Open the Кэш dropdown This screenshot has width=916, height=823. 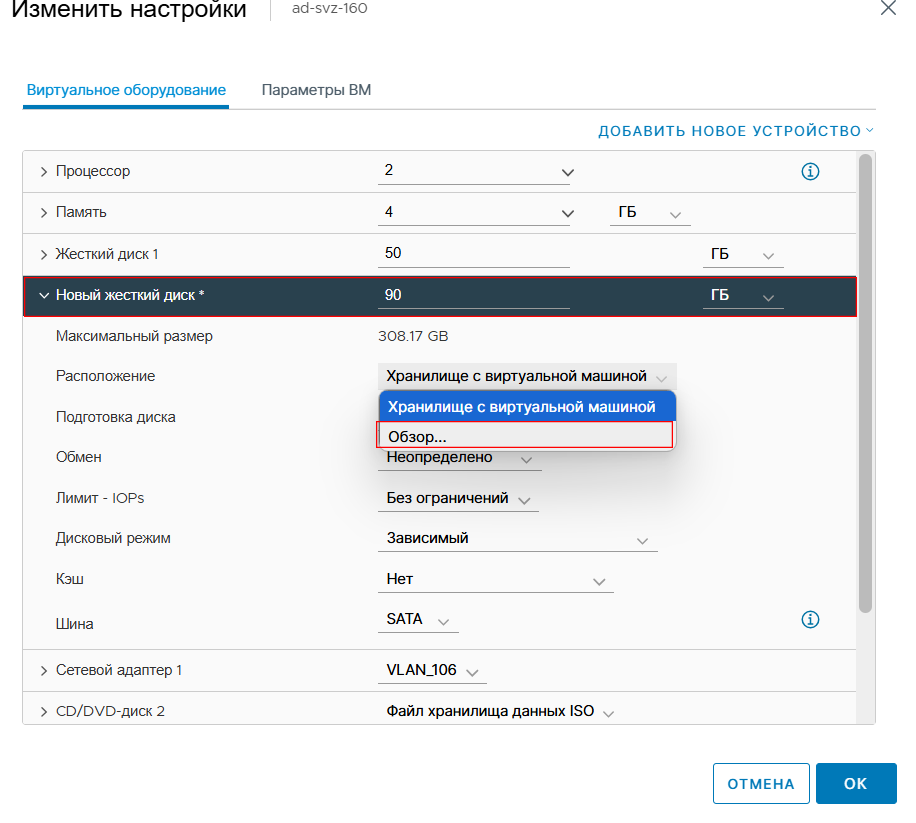coord(495,579)
